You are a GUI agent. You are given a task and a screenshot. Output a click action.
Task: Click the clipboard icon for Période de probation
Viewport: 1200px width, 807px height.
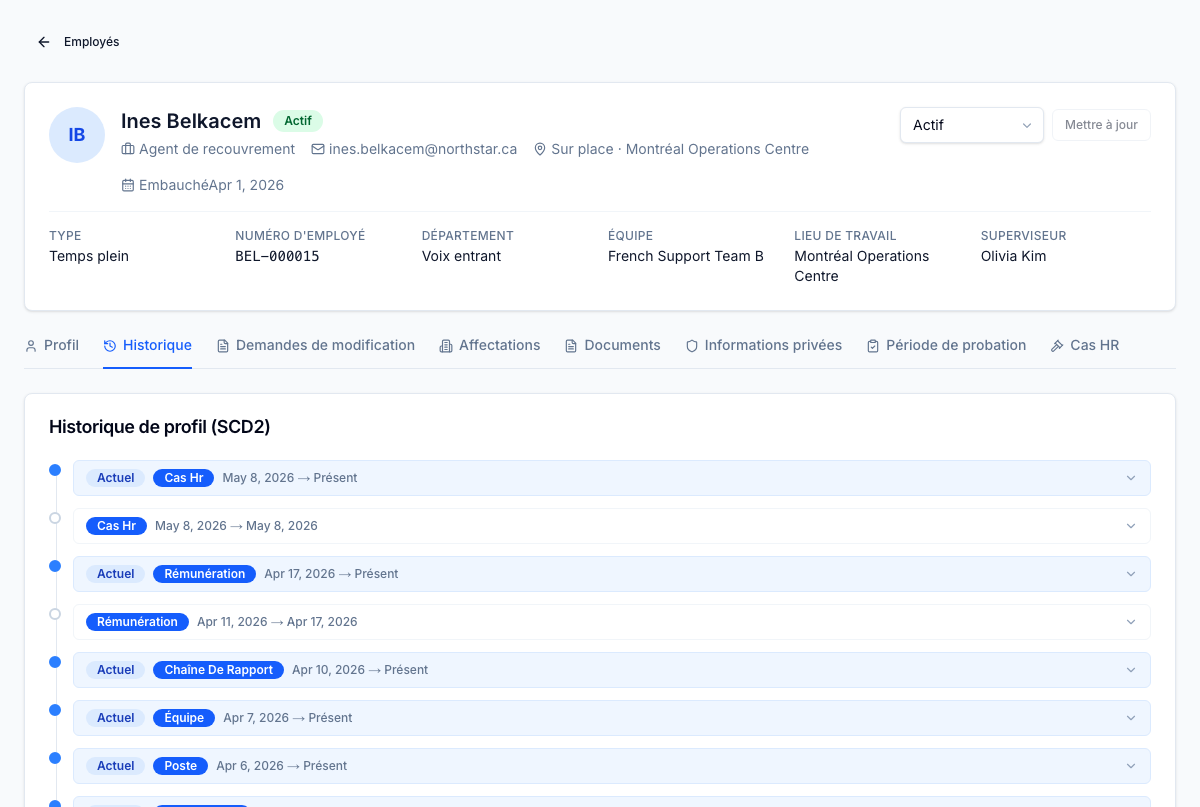coord(873,345)
